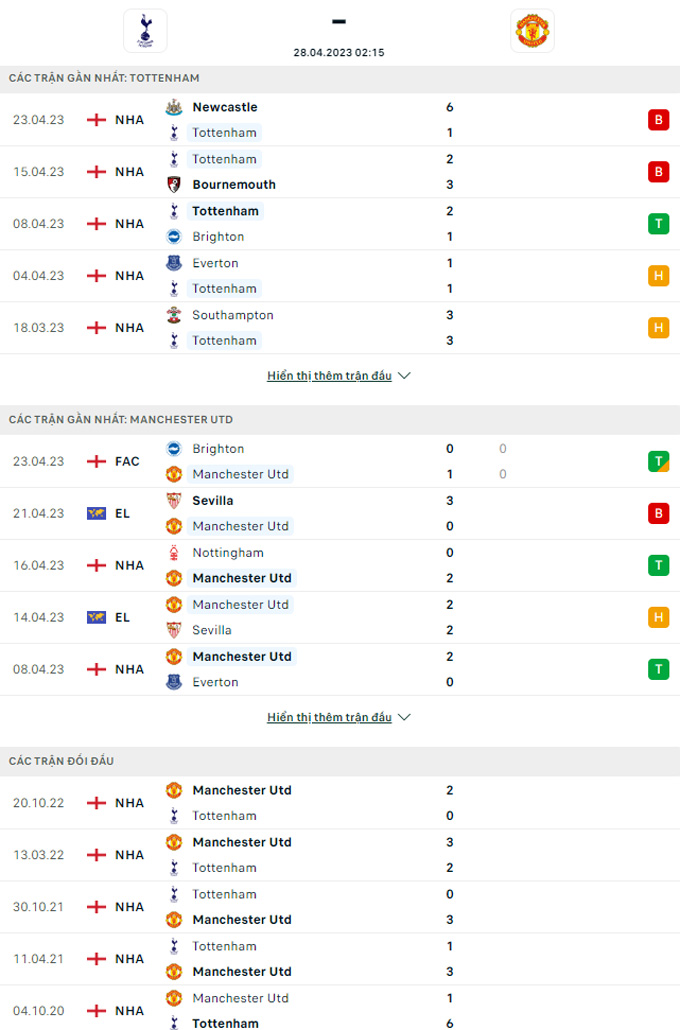Open the 20.10.22 Manchester Utd vs Tottenham match

(x=340, y=803)
